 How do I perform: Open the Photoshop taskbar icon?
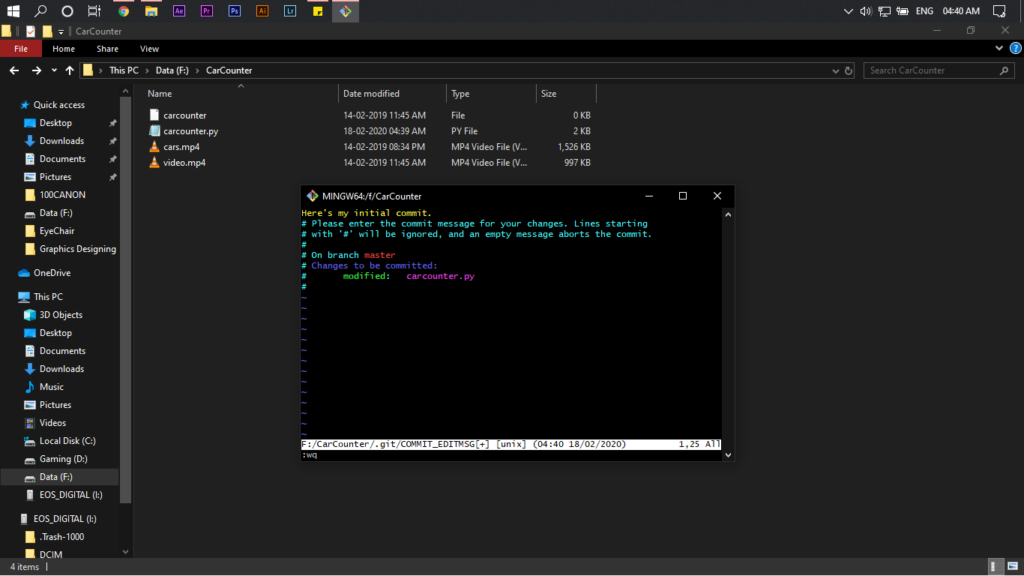[234, 12]
